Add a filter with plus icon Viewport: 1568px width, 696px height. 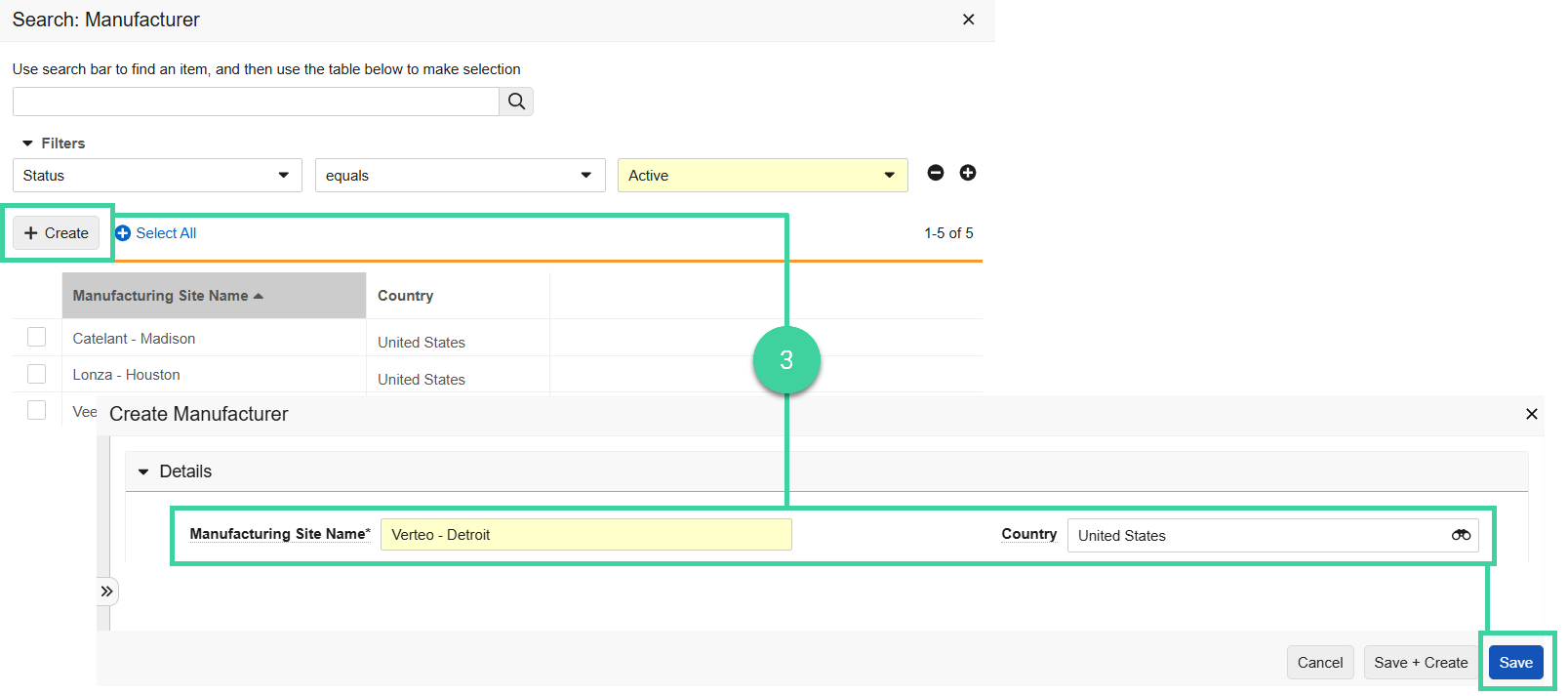point(968,173)
